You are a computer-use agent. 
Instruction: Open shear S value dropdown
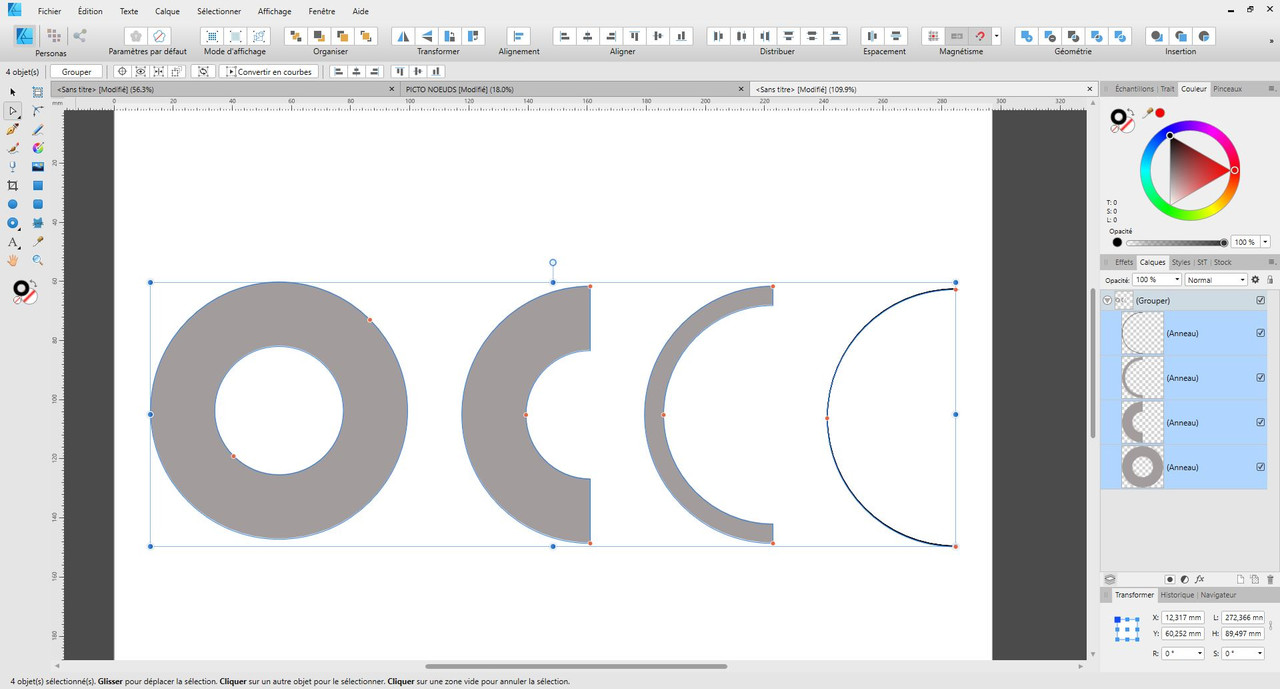coord(1259,653)
